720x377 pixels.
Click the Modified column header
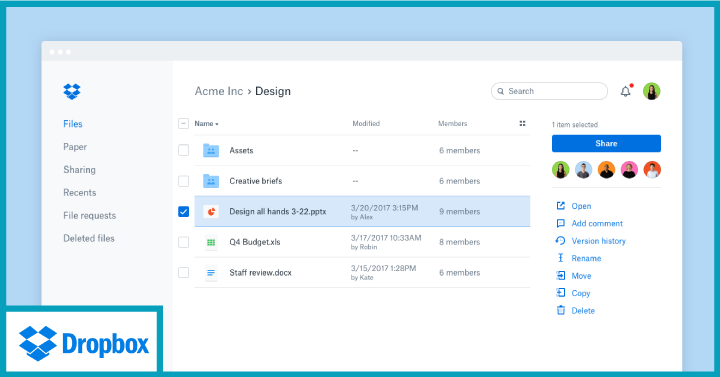366,124
